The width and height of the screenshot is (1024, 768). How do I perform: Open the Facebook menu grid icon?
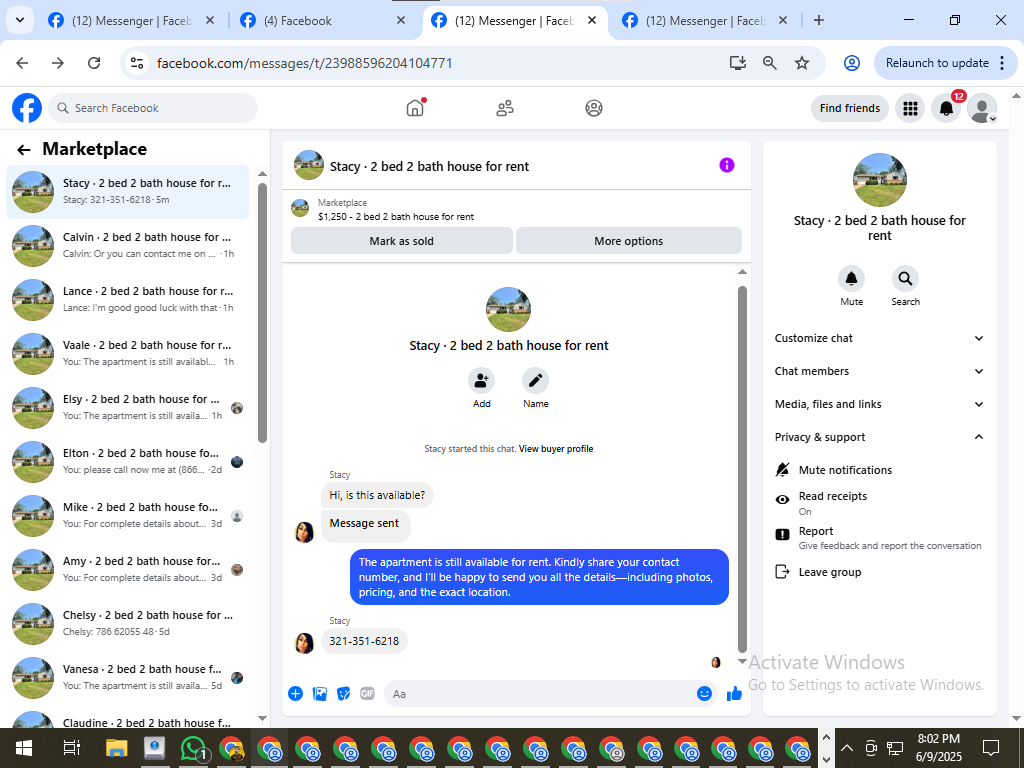pyautogui.click(x=910, y=108)
